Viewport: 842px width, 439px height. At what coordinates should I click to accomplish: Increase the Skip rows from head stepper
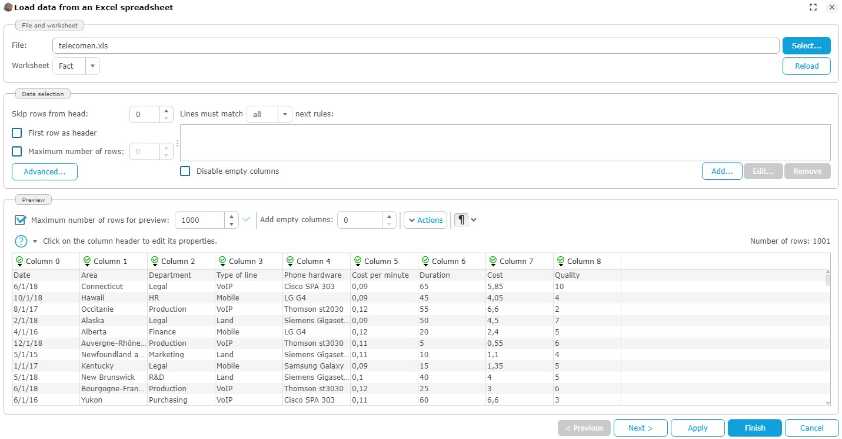tap(167, 110)
